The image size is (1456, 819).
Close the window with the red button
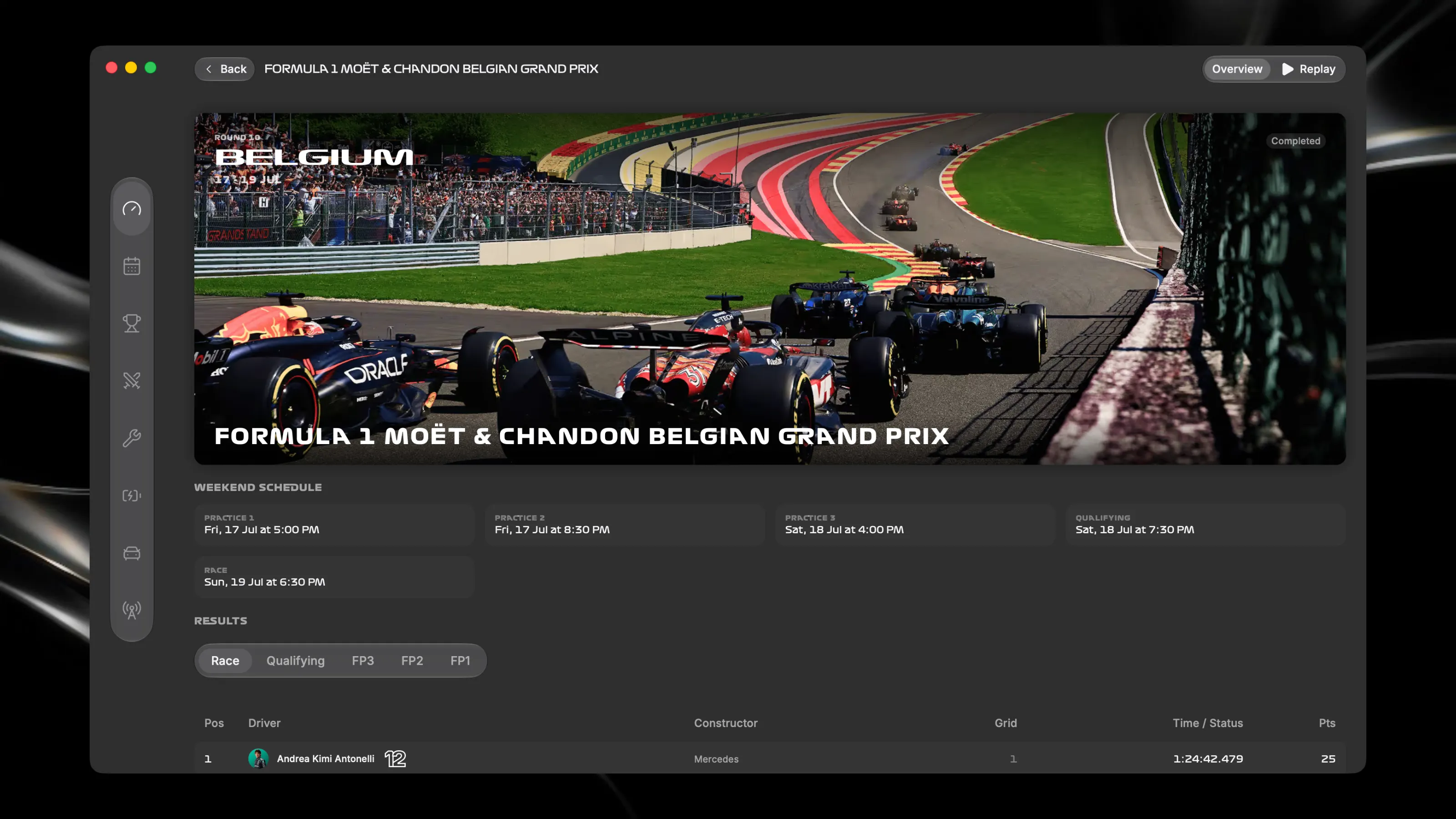tap(111, 68)
